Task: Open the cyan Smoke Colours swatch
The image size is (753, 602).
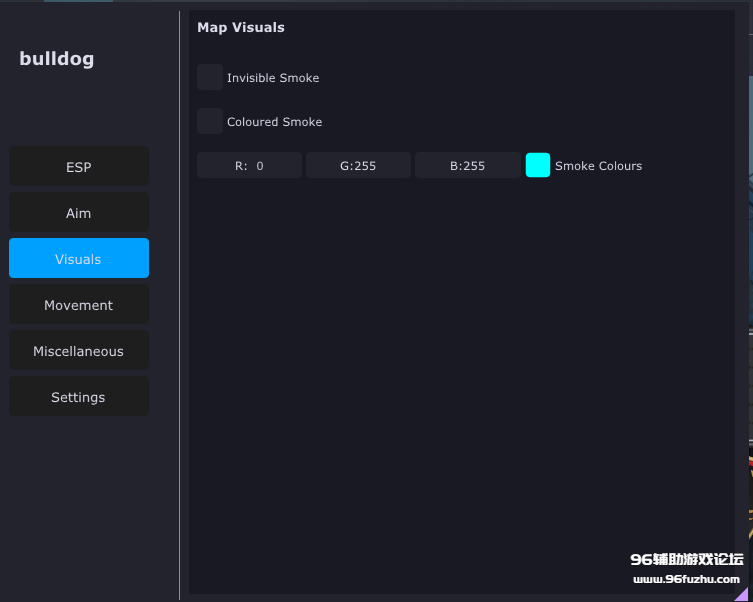Action: (538, 166)
